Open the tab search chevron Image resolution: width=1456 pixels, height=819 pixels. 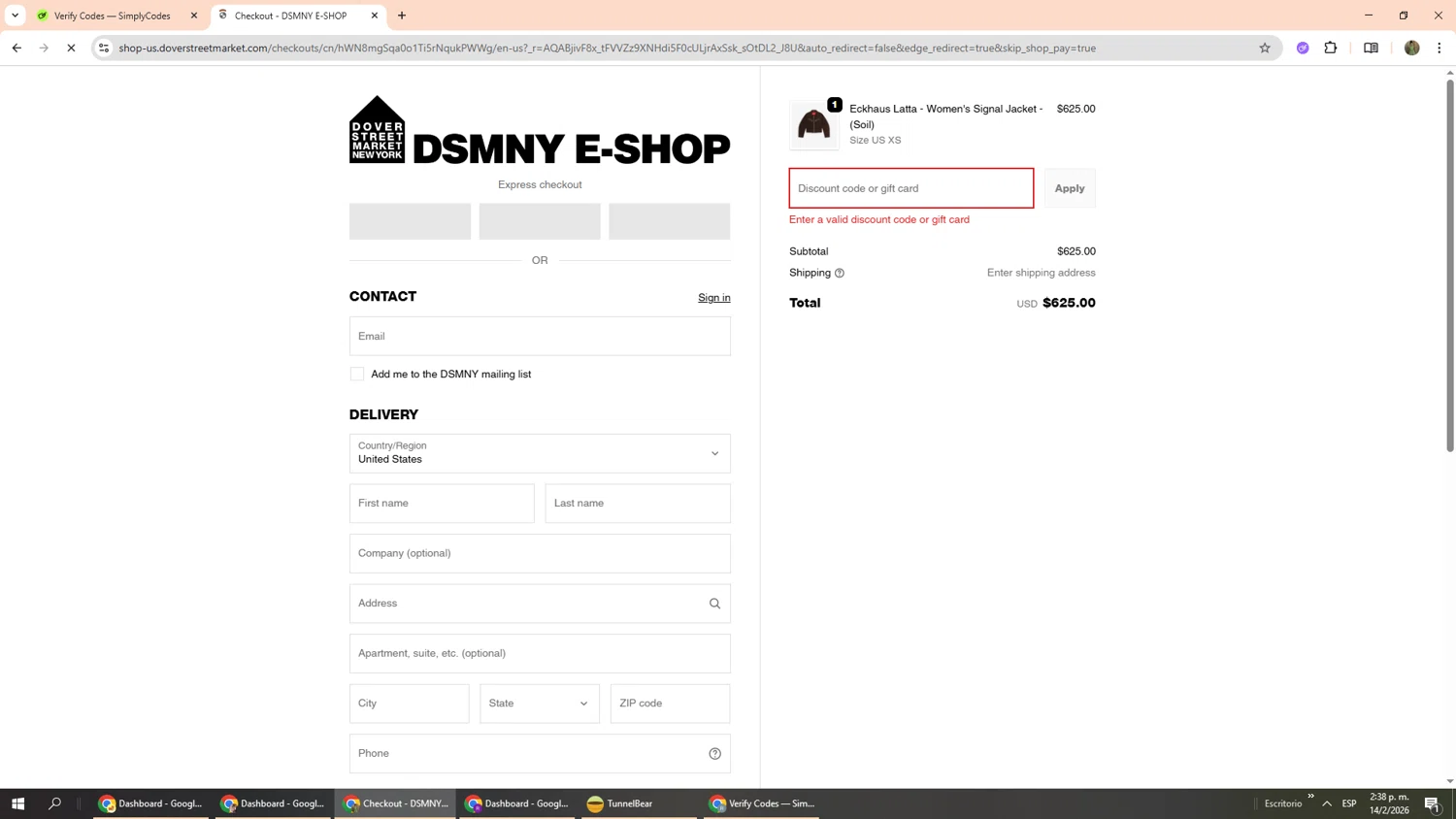[15, 16]
